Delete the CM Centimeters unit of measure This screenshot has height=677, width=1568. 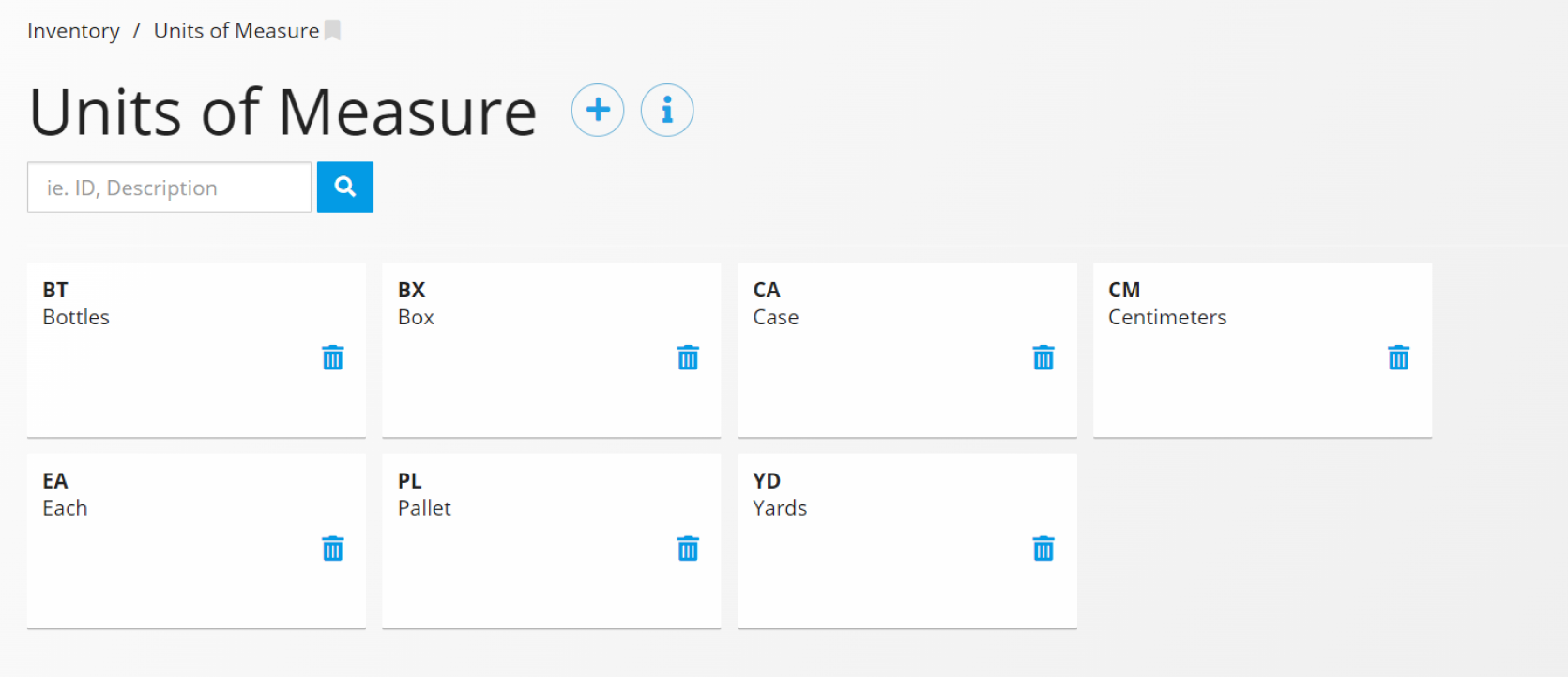coord(1399,357)
